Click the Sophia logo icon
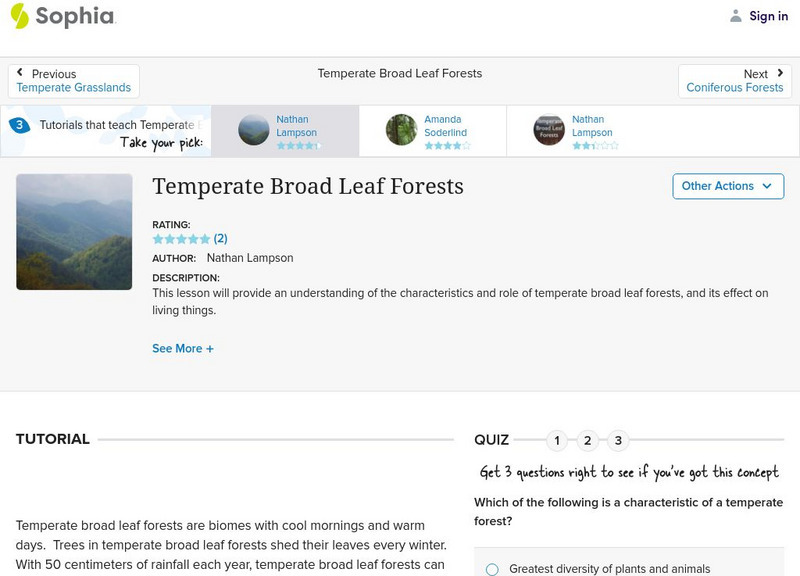Screen dimensions: 800x576 19,15
